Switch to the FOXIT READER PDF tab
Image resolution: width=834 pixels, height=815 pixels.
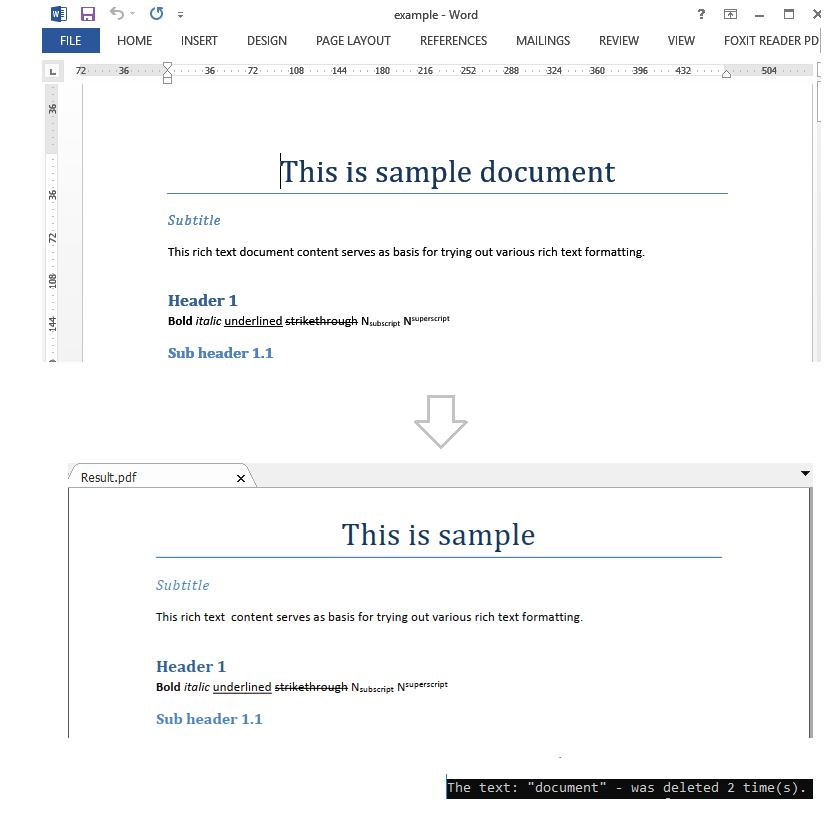(x=770, y=40)
